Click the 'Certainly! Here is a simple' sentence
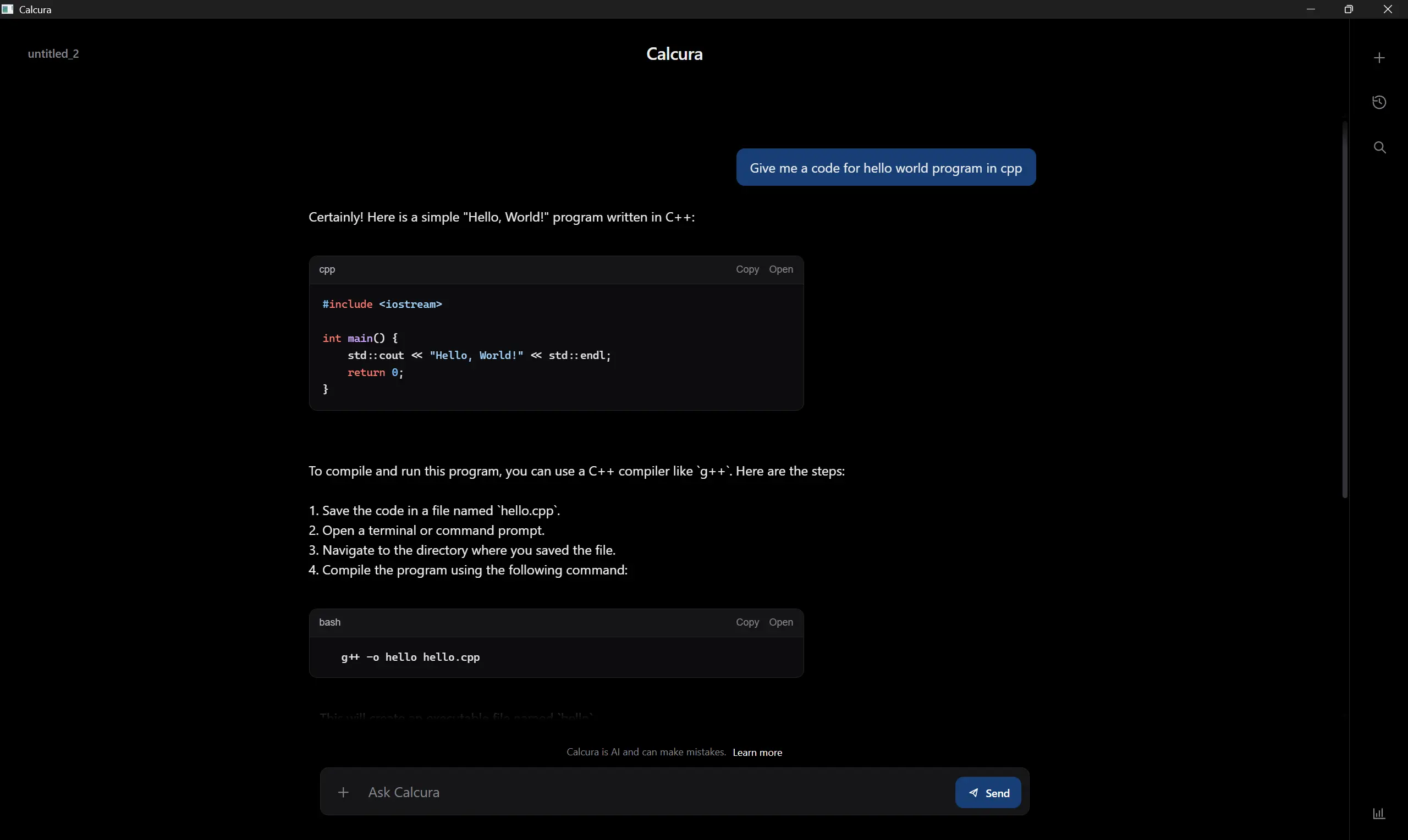 click(x=502, y=217)
